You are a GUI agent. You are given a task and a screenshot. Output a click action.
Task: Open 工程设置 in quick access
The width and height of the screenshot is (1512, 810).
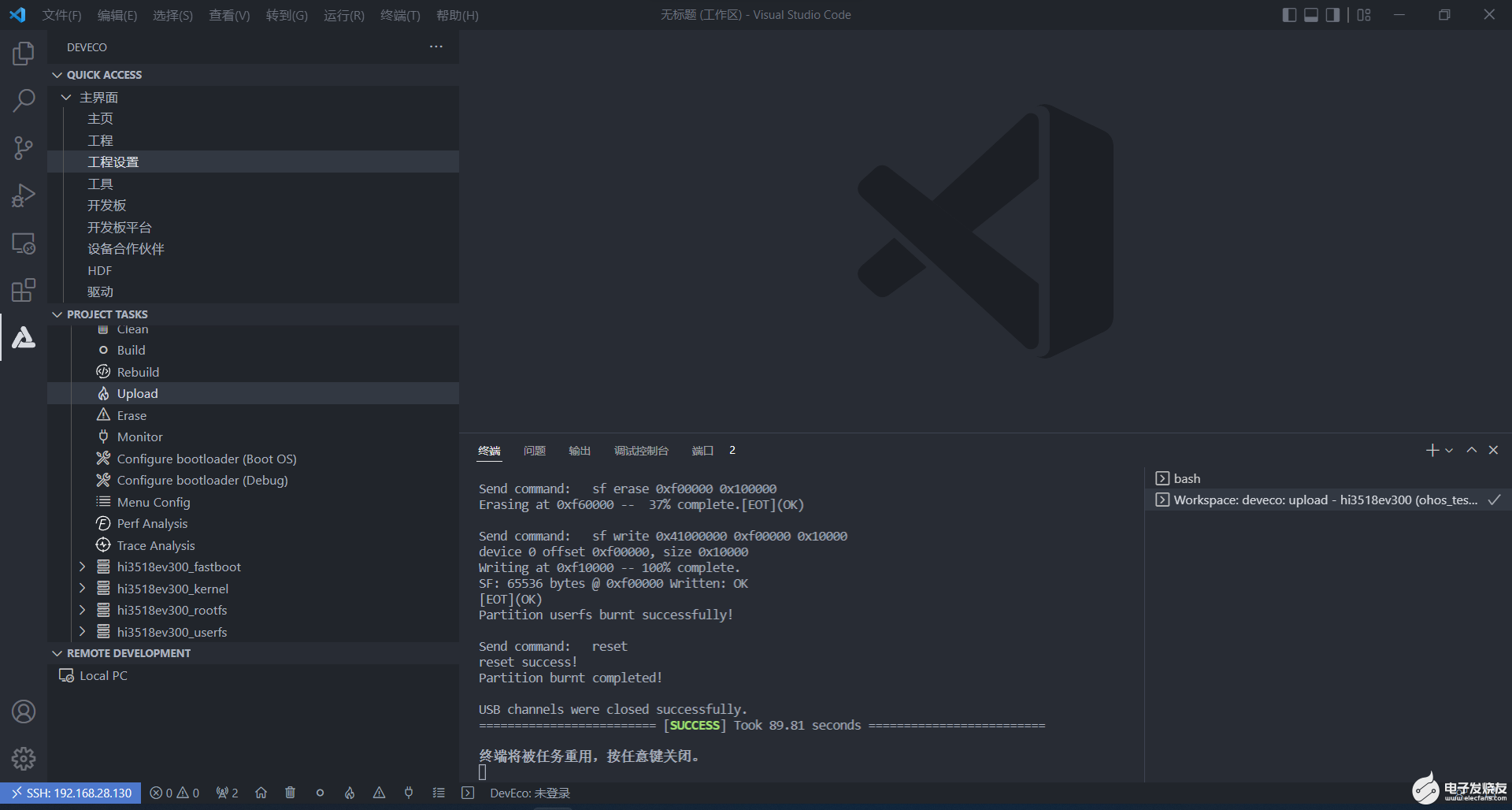[x=253, y=162]
